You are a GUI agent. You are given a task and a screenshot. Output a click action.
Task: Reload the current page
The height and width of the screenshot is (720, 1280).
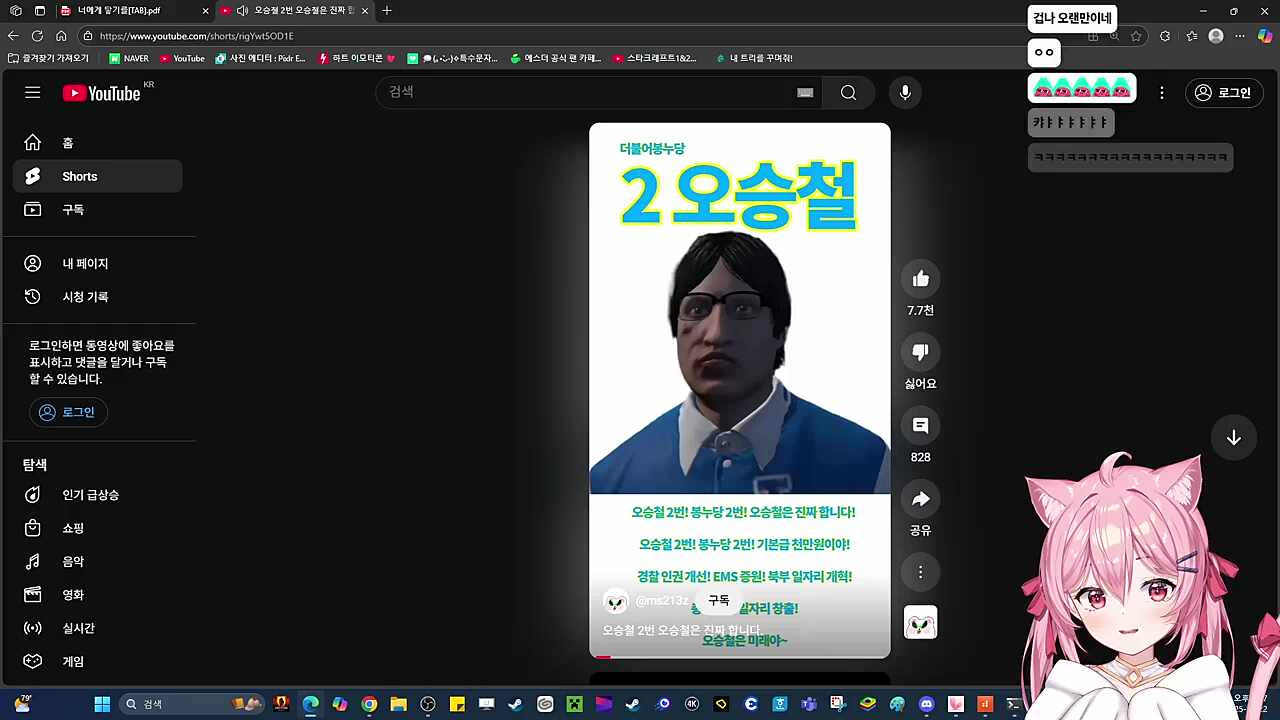coord(37,36)
